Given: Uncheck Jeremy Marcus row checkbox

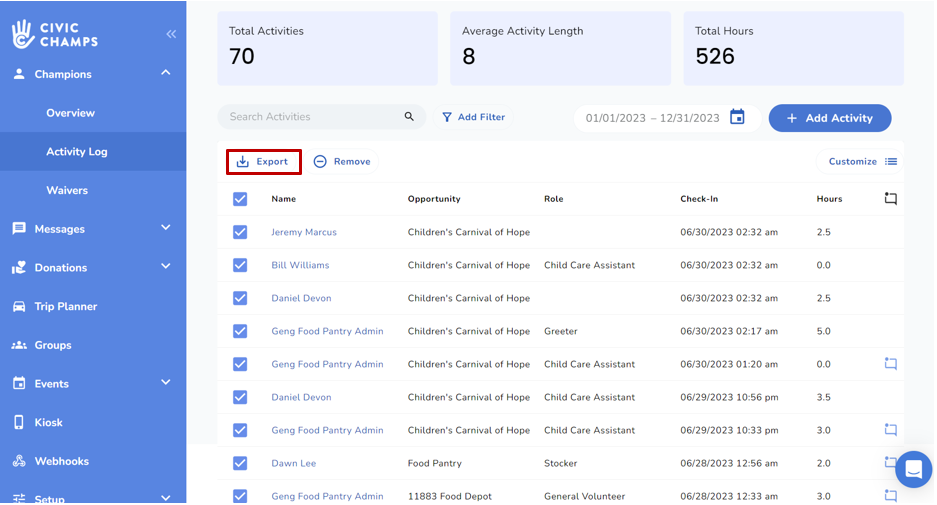Looking at the screenshot, I should coord(240,232).
